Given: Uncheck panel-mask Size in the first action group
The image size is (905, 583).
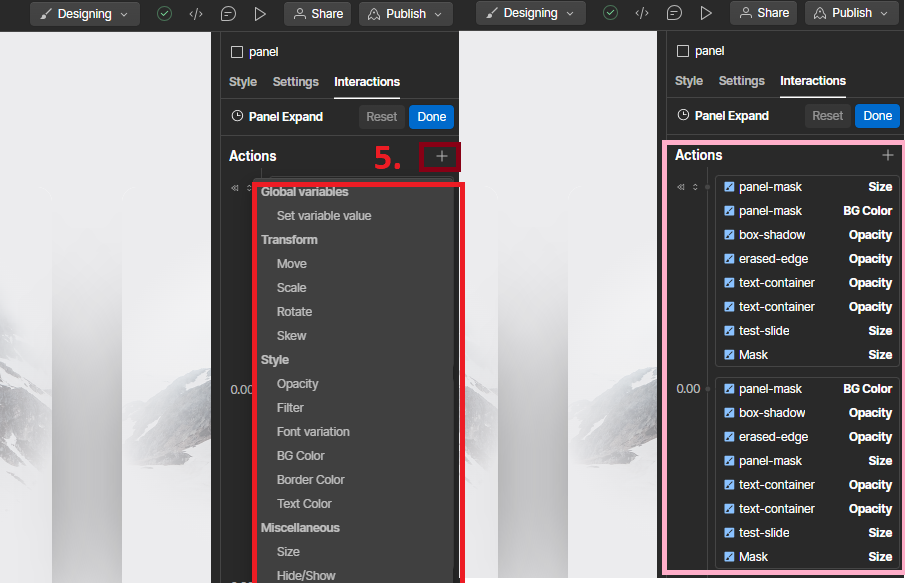Looking at the screenshot, I should pyautogui.click(x=730, y=187).
